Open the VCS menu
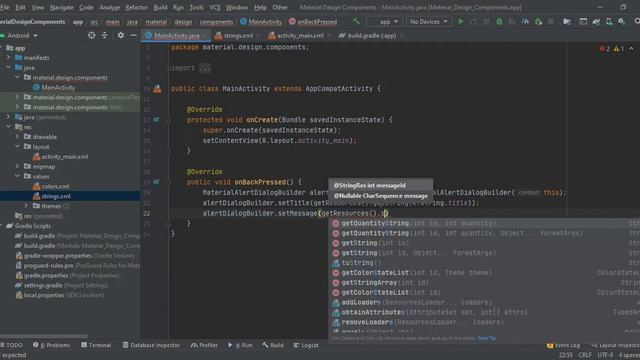The height and width of the screenshot is (360, 640). 215,7
